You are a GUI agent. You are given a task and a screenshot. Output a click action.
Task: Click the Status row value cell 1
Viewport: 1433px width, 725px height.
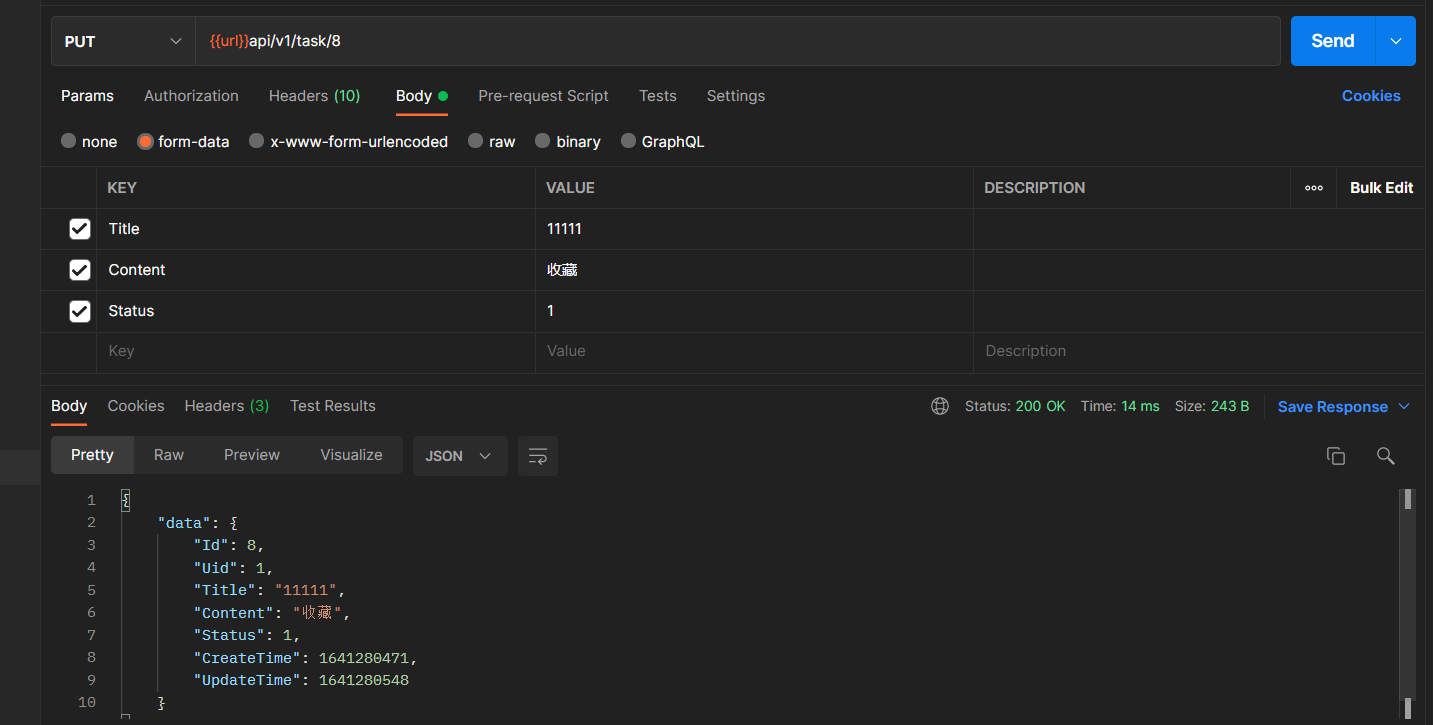pos(754,311)
